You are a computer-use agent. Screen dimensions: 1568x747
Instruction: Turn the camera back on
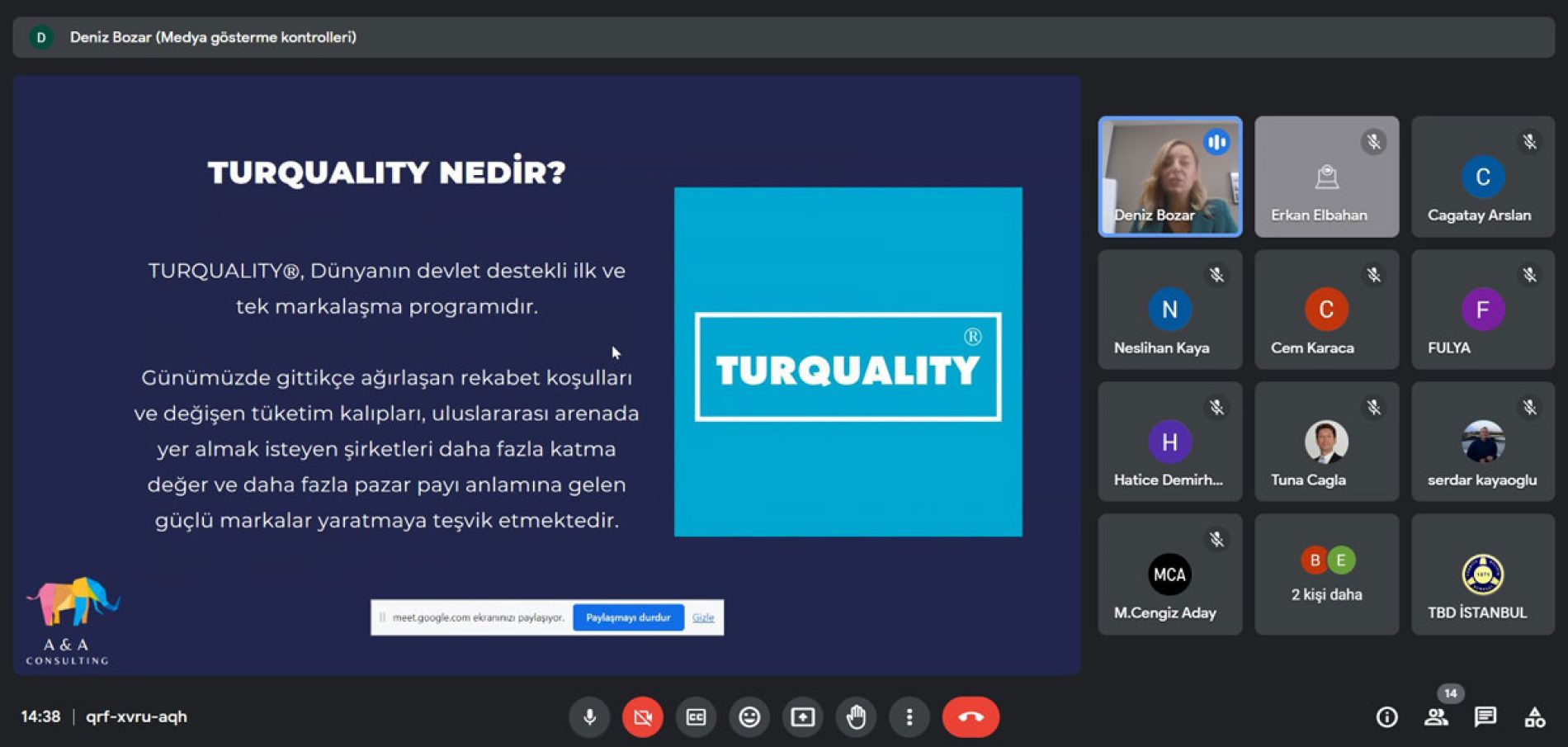pyautogui.click(x=642, y=717)
